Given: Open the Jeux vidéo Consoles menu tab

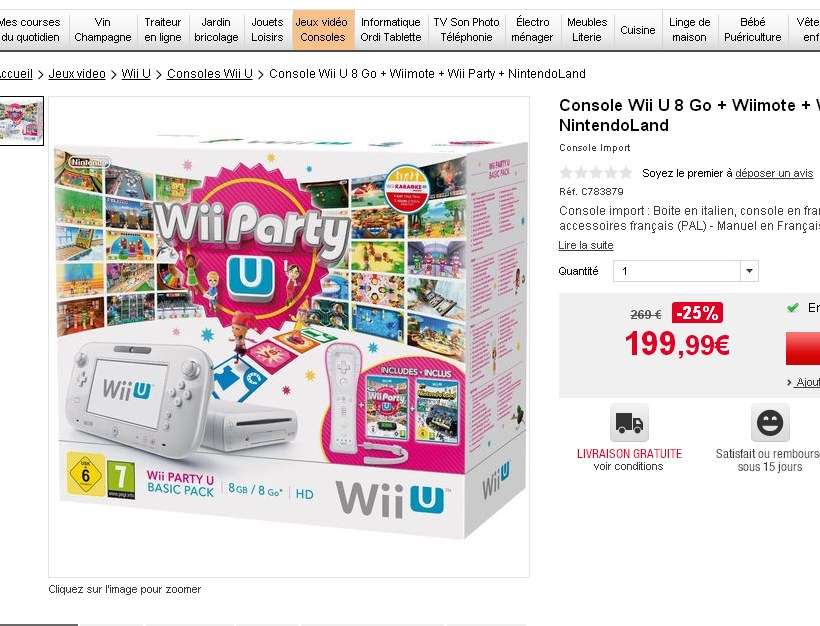Looking at the screenshot, I should coord(322,30).
